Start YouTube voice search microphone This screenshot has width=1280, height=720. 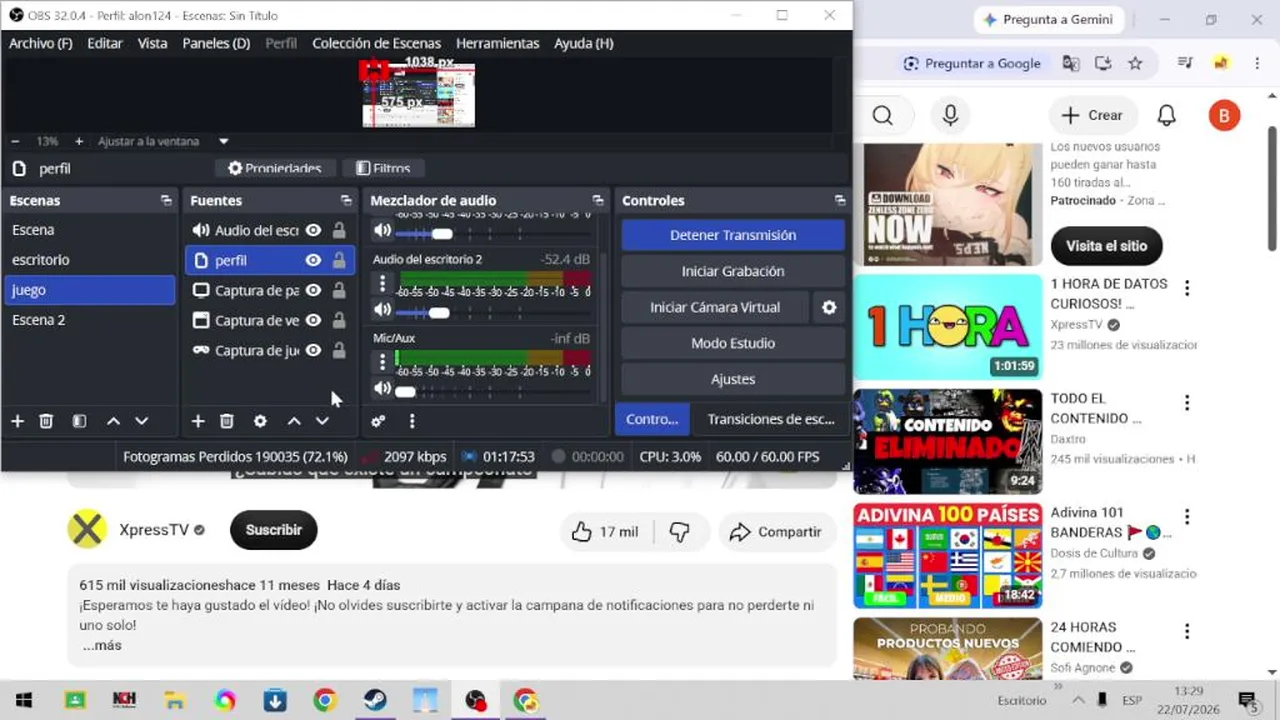point(951,115)
